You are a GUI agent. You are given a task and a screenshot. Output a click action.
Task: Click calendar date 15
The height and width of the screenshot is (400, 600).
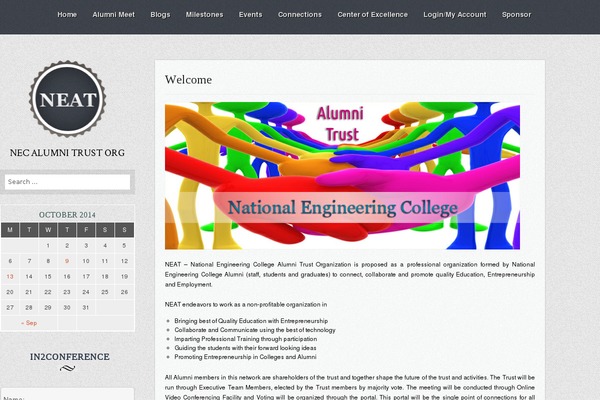(48, 276)
